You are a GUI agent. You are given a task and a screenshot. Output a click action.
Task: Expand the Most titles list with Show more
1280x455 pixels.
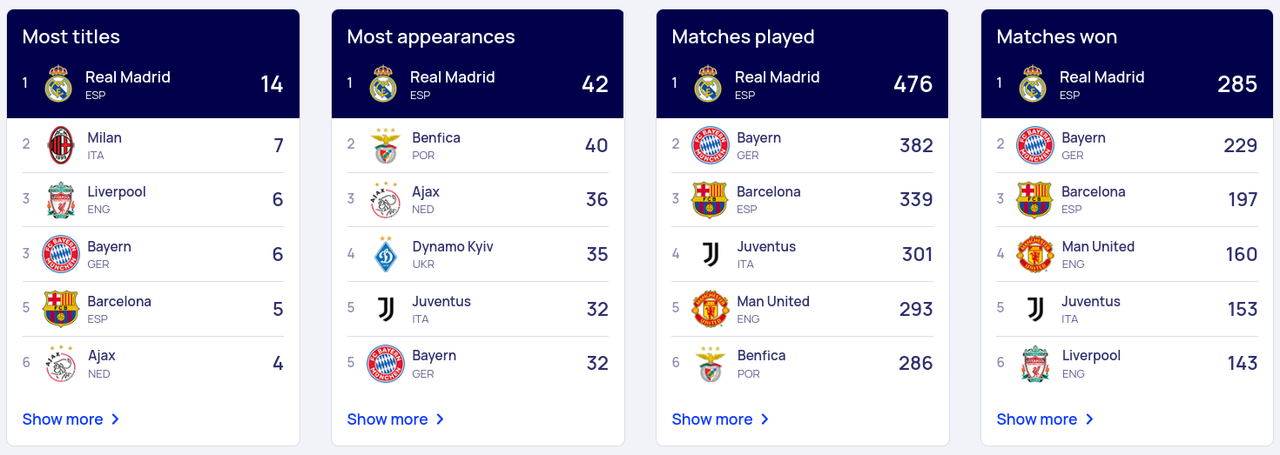tap(71, 419)
